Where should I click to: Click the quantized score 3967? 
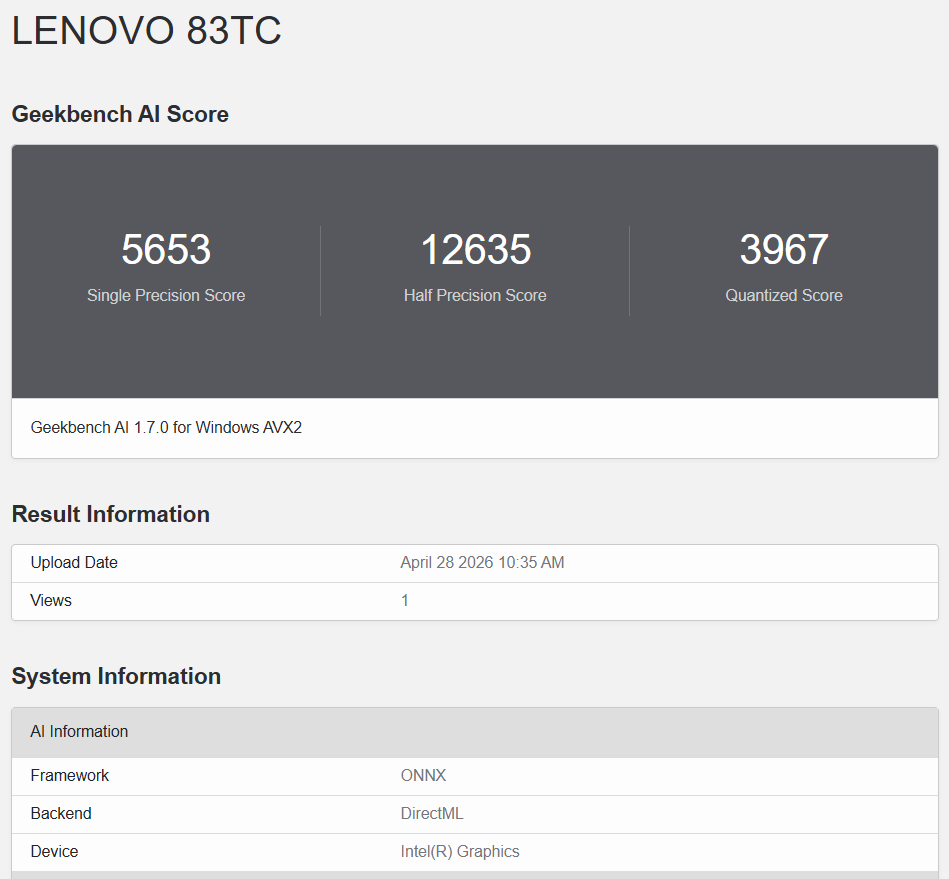(x=784, y=249)
